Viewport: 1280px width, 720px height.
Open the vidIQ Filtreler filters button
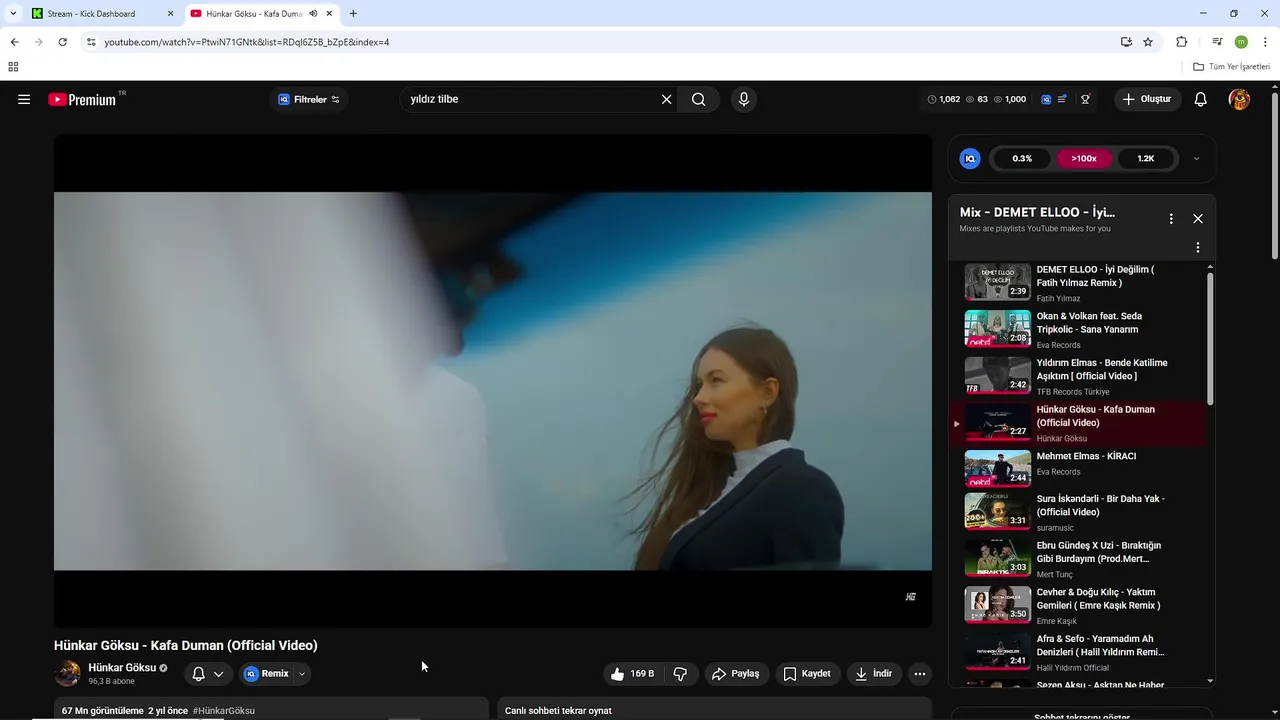click(x=309, y=99)
